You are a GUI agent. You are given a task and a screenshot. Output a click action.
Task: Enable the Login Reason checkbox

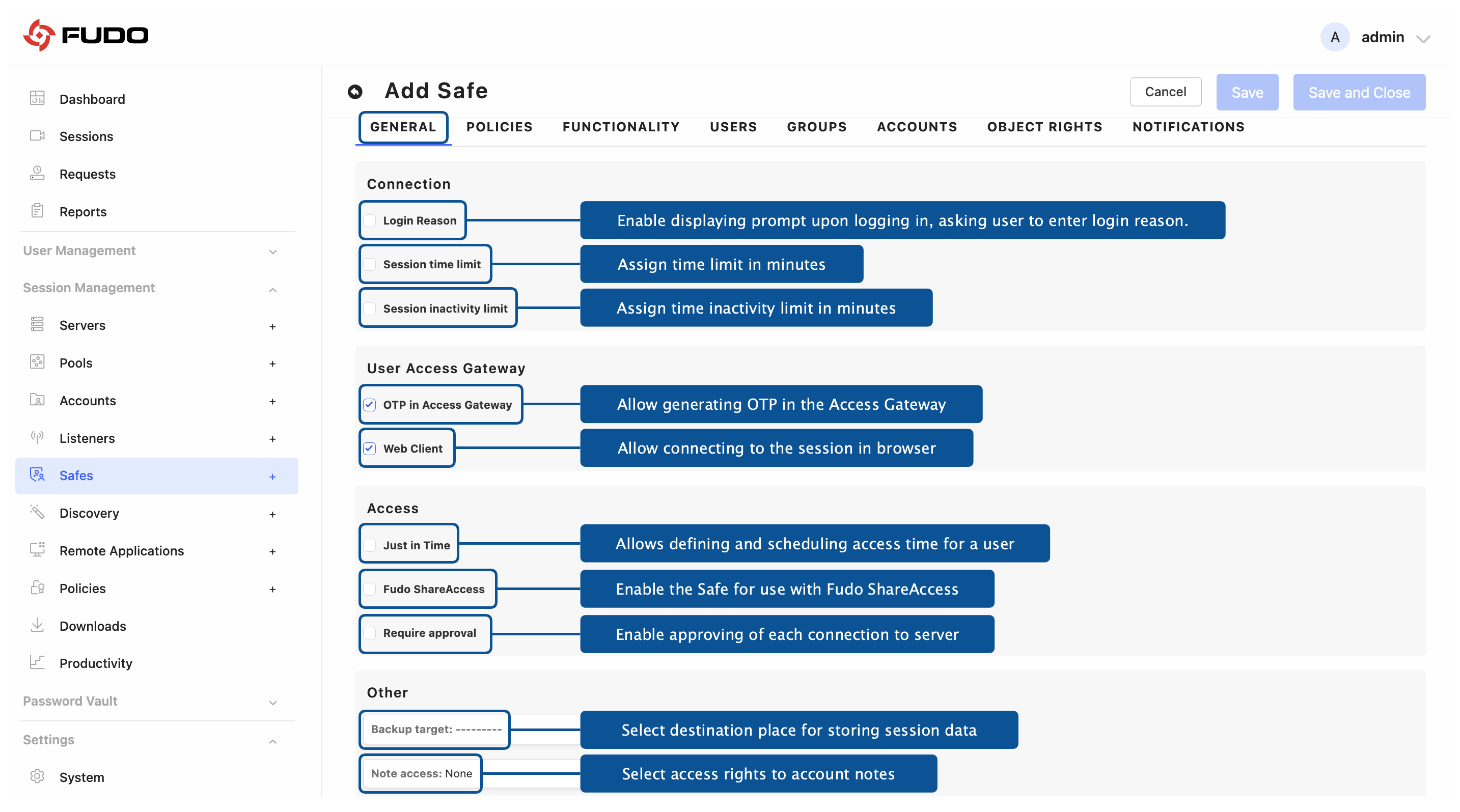(370, 220)
